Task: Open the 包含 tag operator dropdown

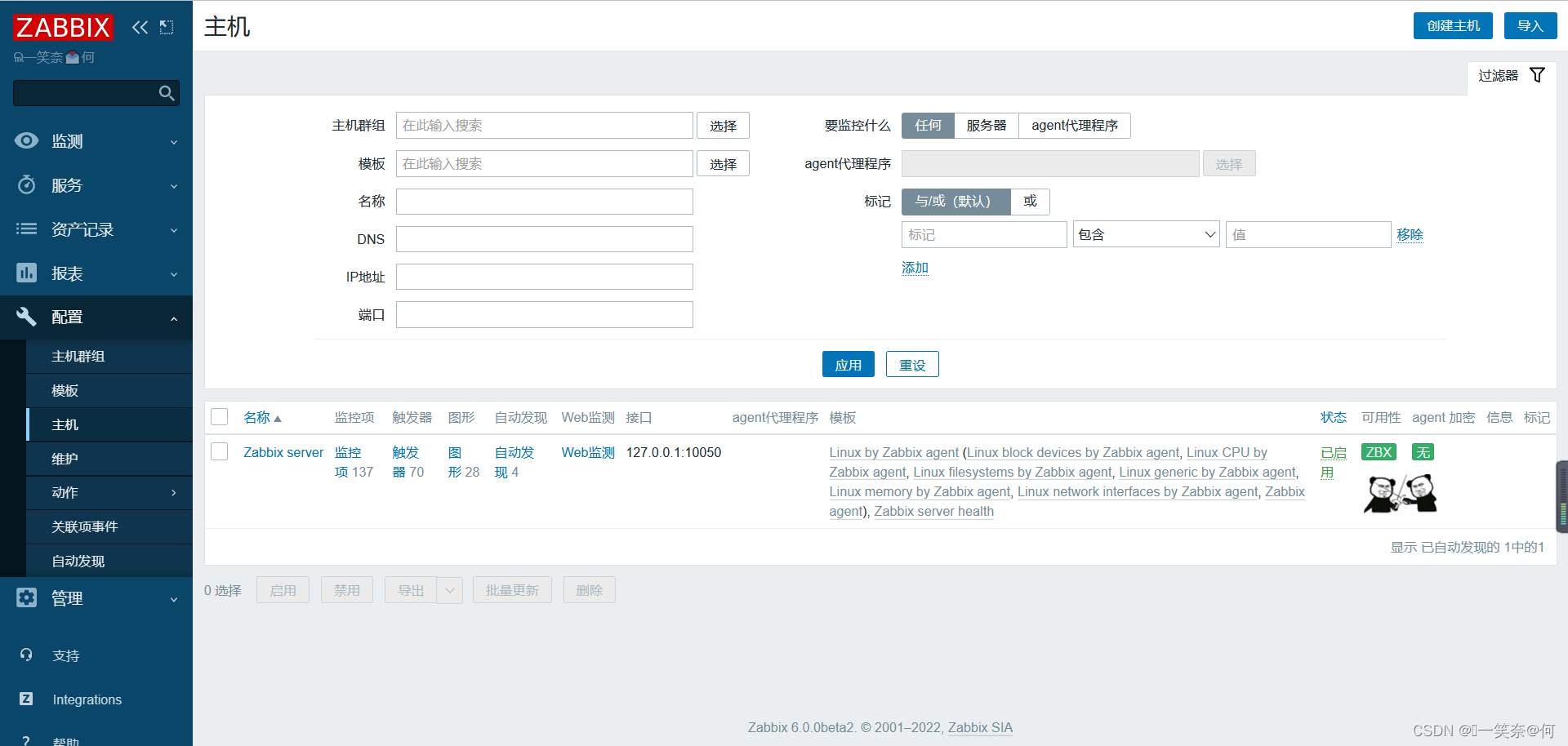Action: 1146,234
